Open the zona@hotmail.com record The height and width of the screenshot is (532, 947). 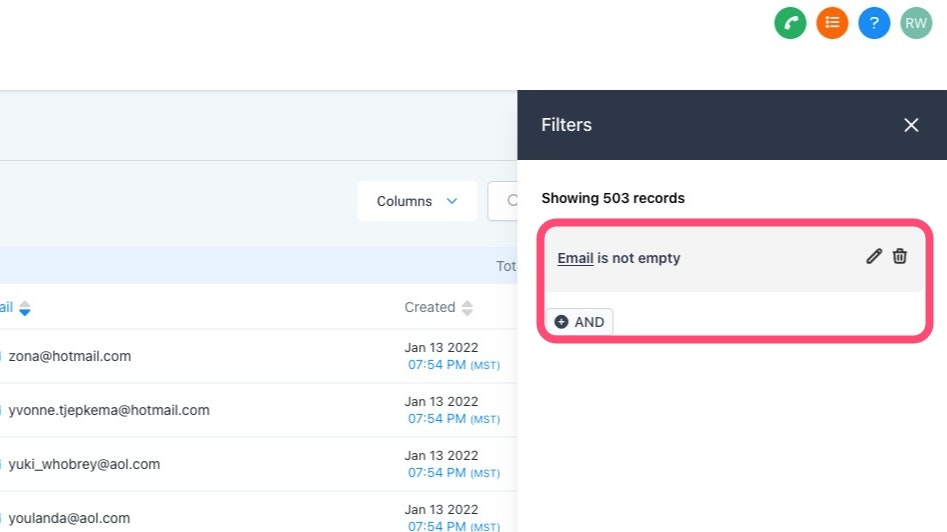pyautogui.click(x=70, y=356)
